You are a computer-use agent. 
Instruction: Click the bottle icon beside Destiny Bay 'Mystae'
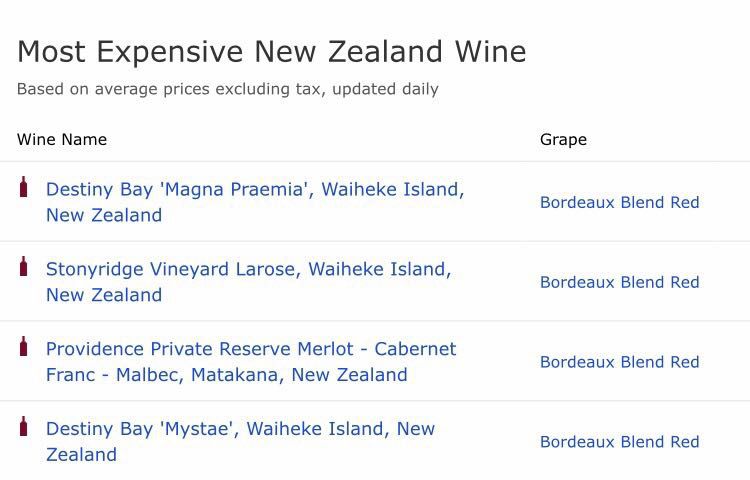(24, 427)
